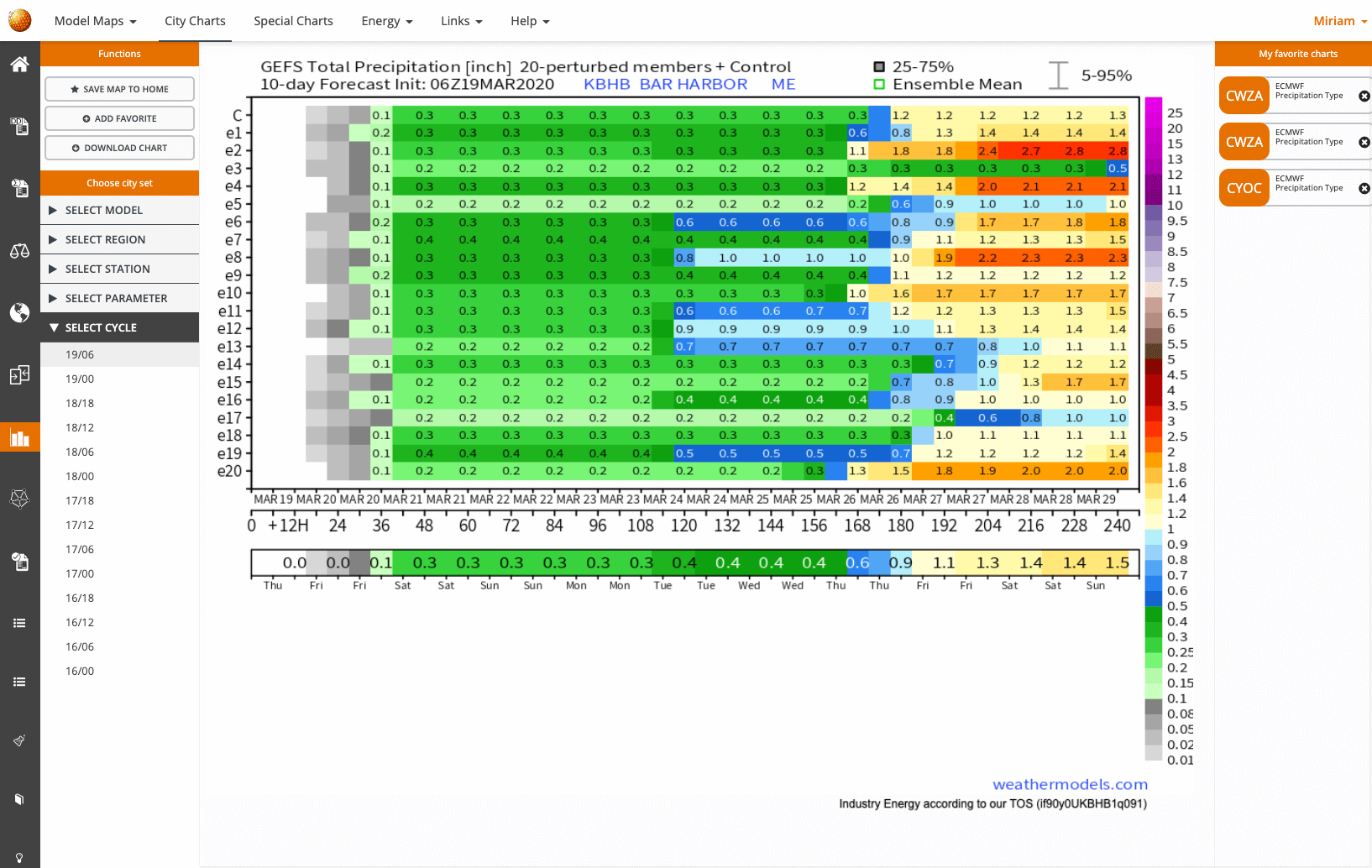Click the globe icon in the sidebar
The image size is (1372, 868).
19,313
